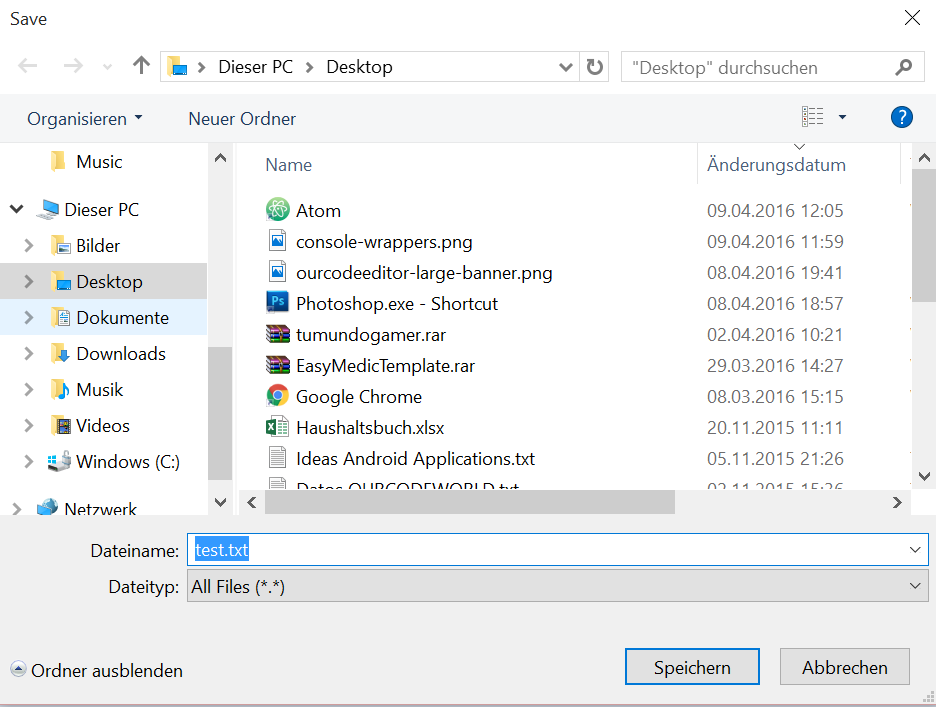This screenshot has width=936, height=707.
Task: Sort by the Name column header
Action: tap(288, 165)
